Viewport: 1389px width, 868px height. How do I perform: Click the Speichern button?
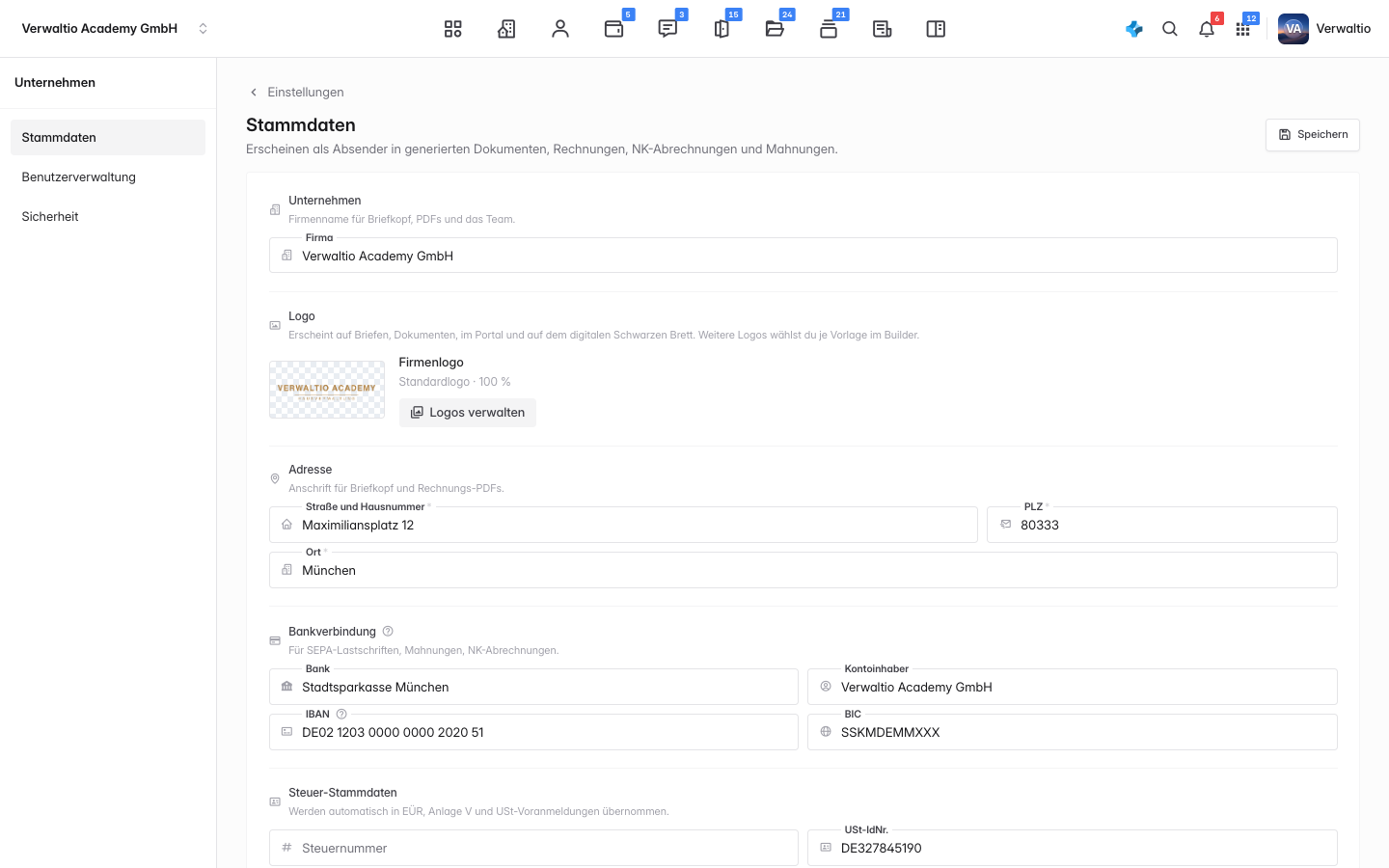(x=1313, y=135)
